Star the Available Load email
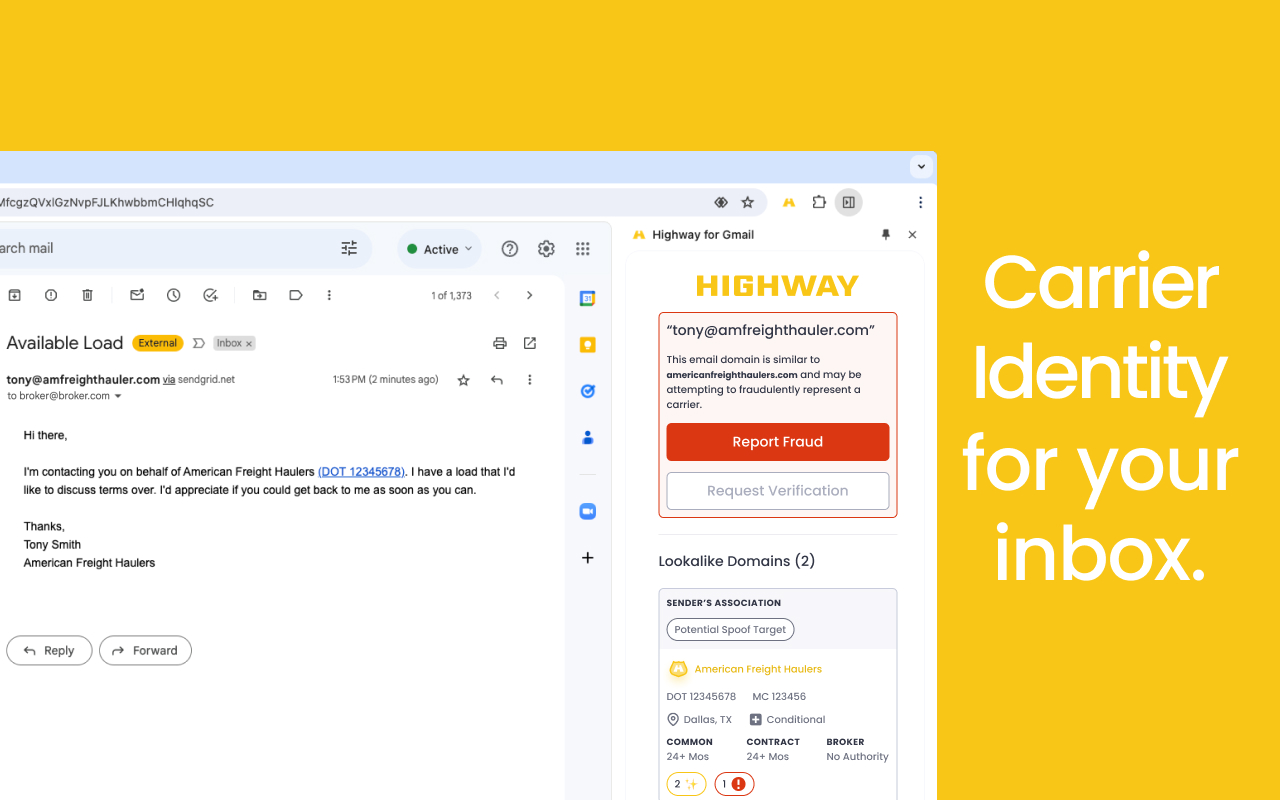The height and width of the screenshot is (800, 1280). [463, 379]
